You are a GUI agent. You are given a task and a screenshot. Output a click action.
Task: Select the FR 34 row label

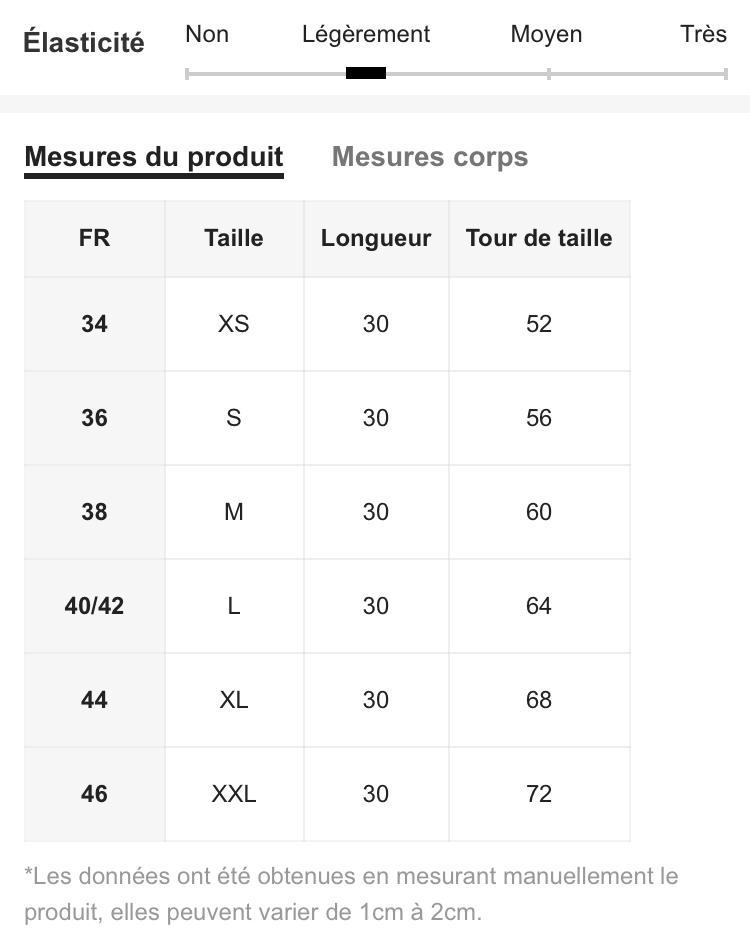[x=95, y=324]
